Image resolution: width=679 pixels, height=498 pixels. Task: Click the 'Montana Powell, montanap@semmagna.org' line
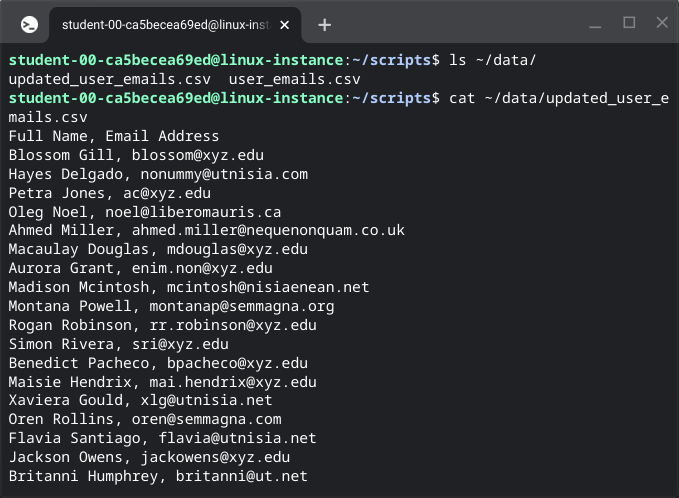coord(171,306)
